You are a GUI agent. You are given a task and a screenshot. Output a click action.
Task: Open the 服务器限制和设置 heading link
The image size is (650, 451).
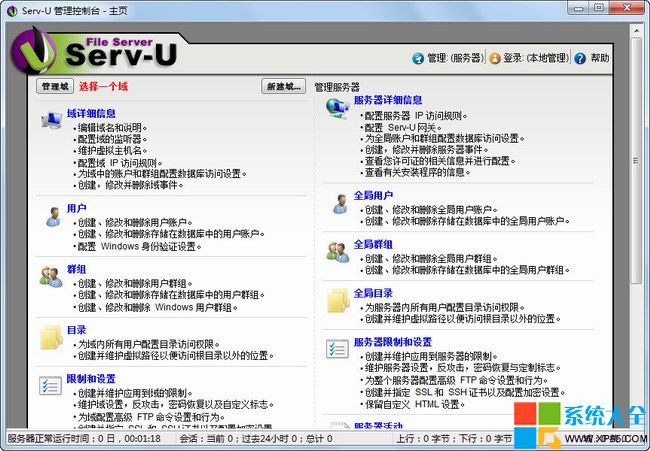392,342
